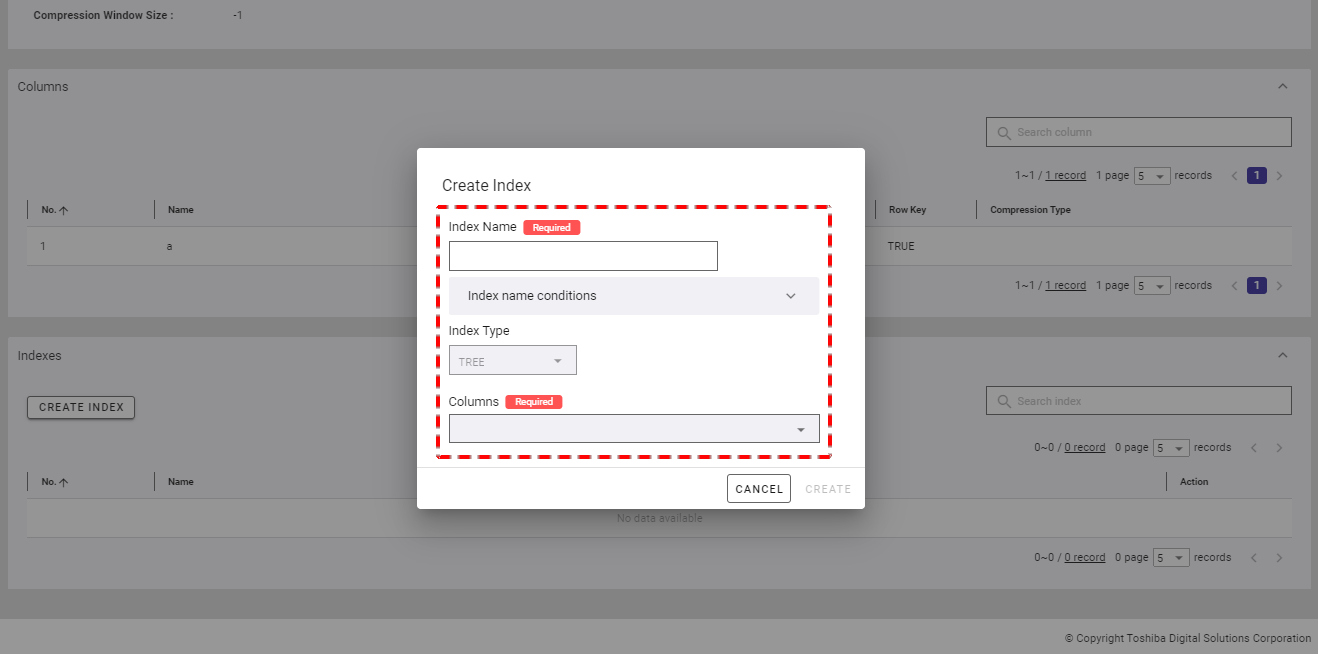
Task: Open records-per-page dropdown above columns table
Action: point(1152,176)
